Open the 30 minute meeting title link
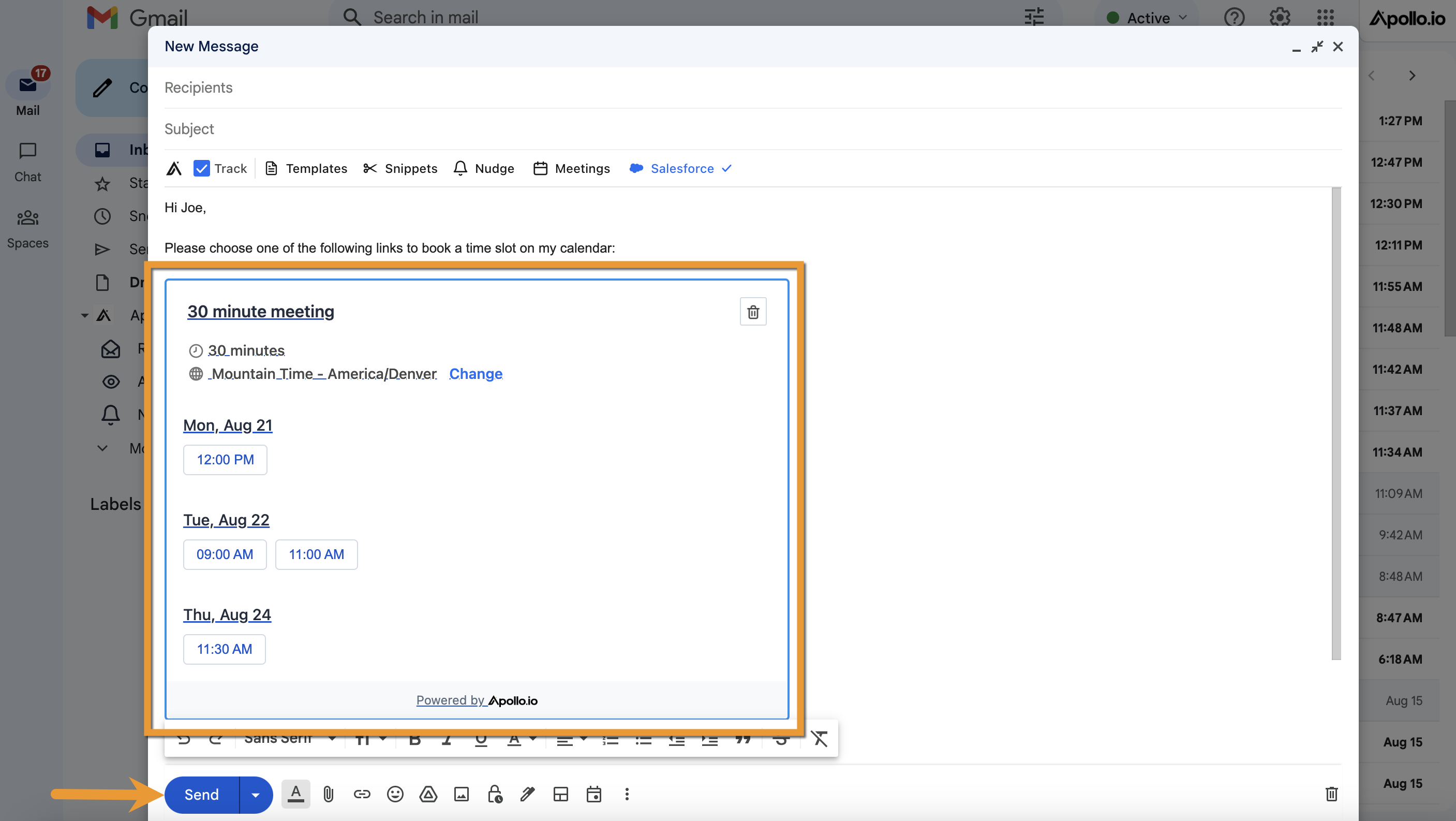This screenshot has height=821, width=1456. point(261,312)
